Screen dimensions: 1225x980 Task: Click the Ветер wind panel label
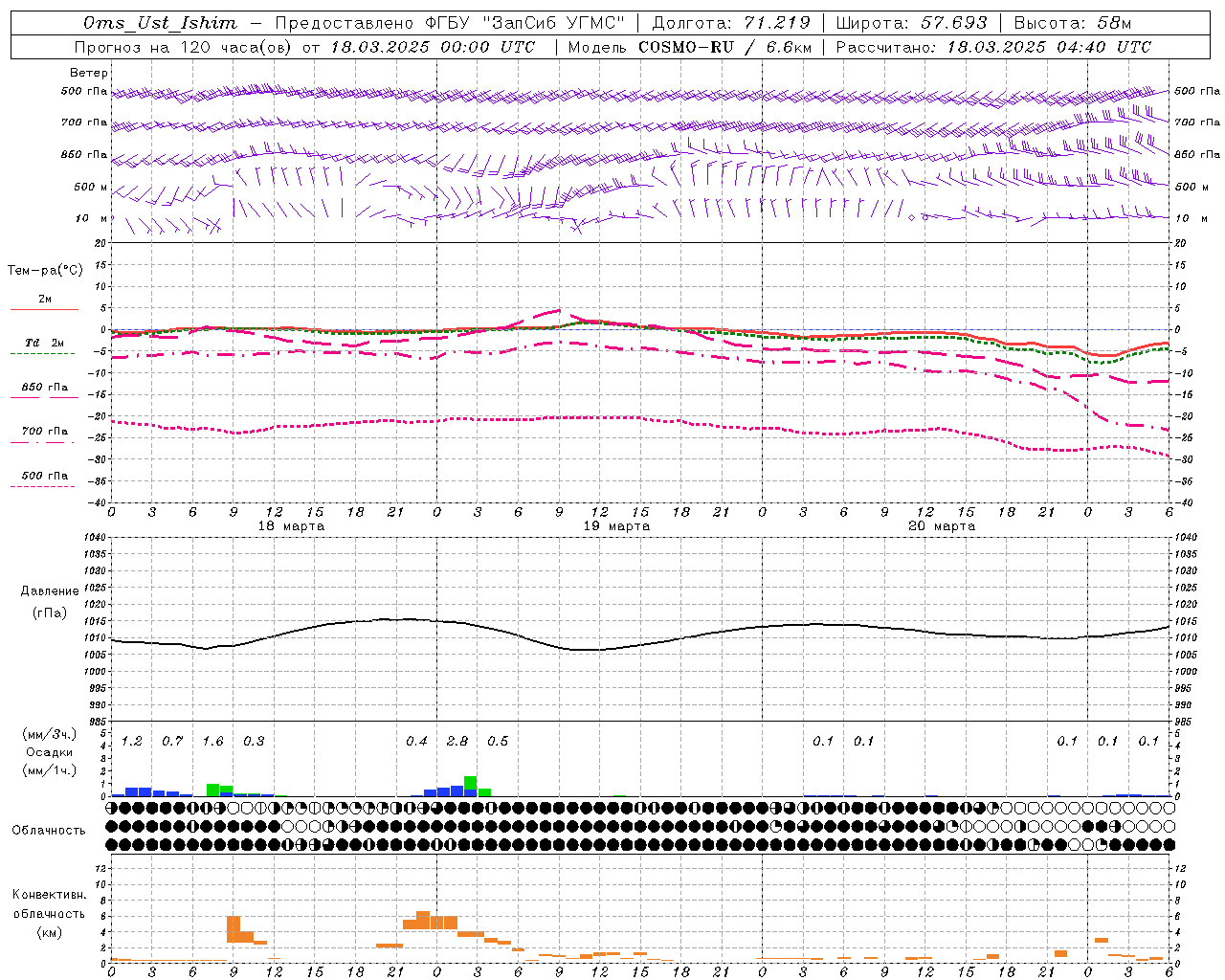[89, 73]
